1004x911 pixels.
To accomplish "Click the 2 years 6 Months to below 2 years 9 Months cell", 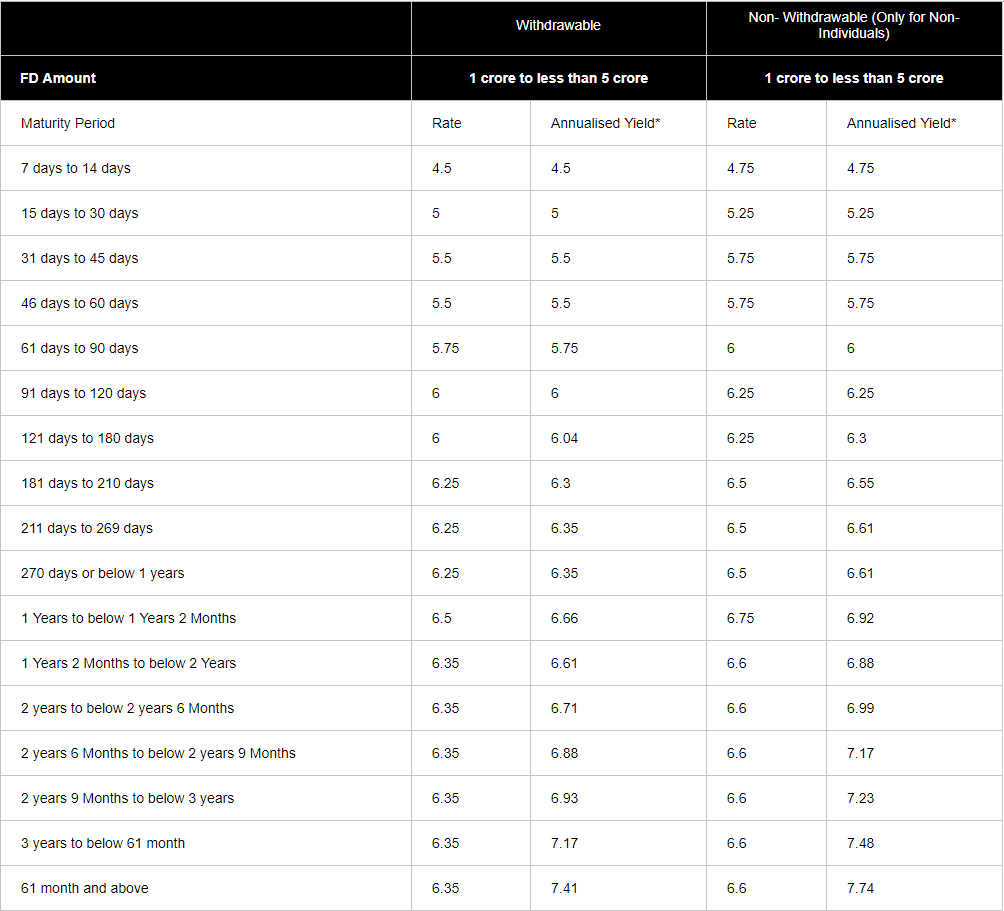I will 206,754.
